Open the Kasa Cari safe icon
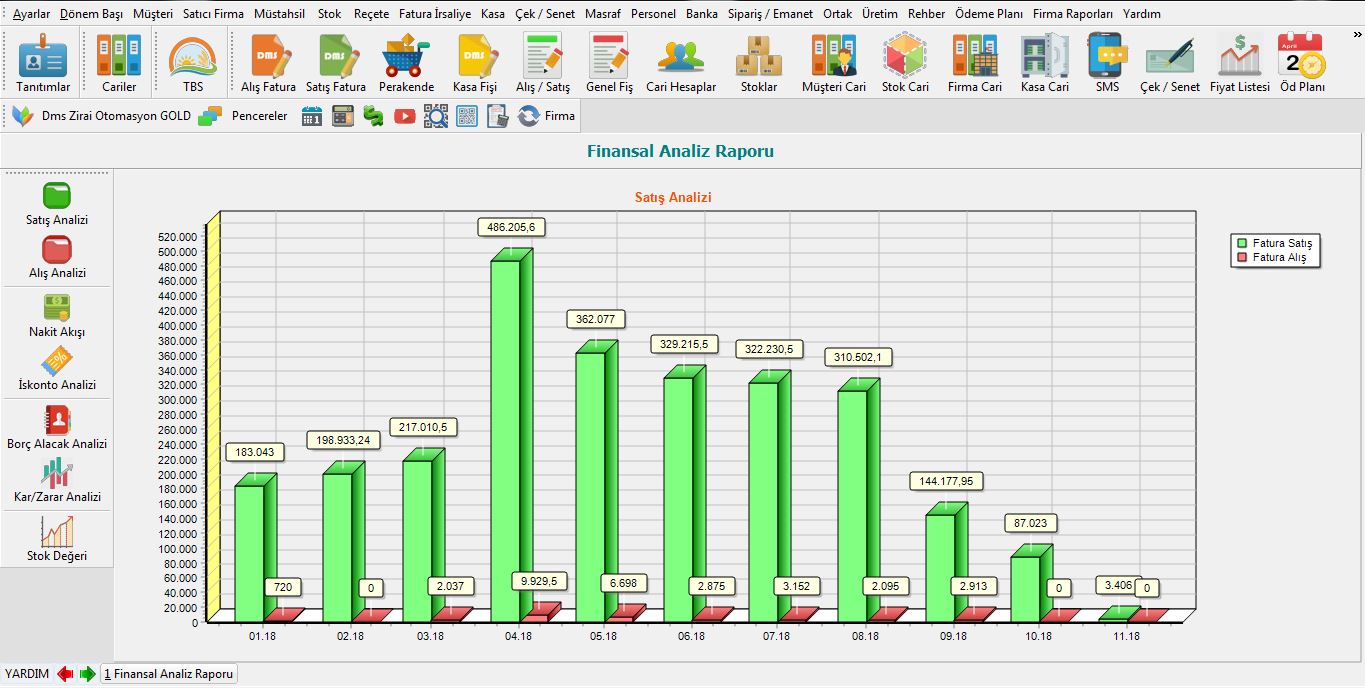The height and width of the screenshot is (688, 1365). pyautogui.click(x=1045, y=57)
